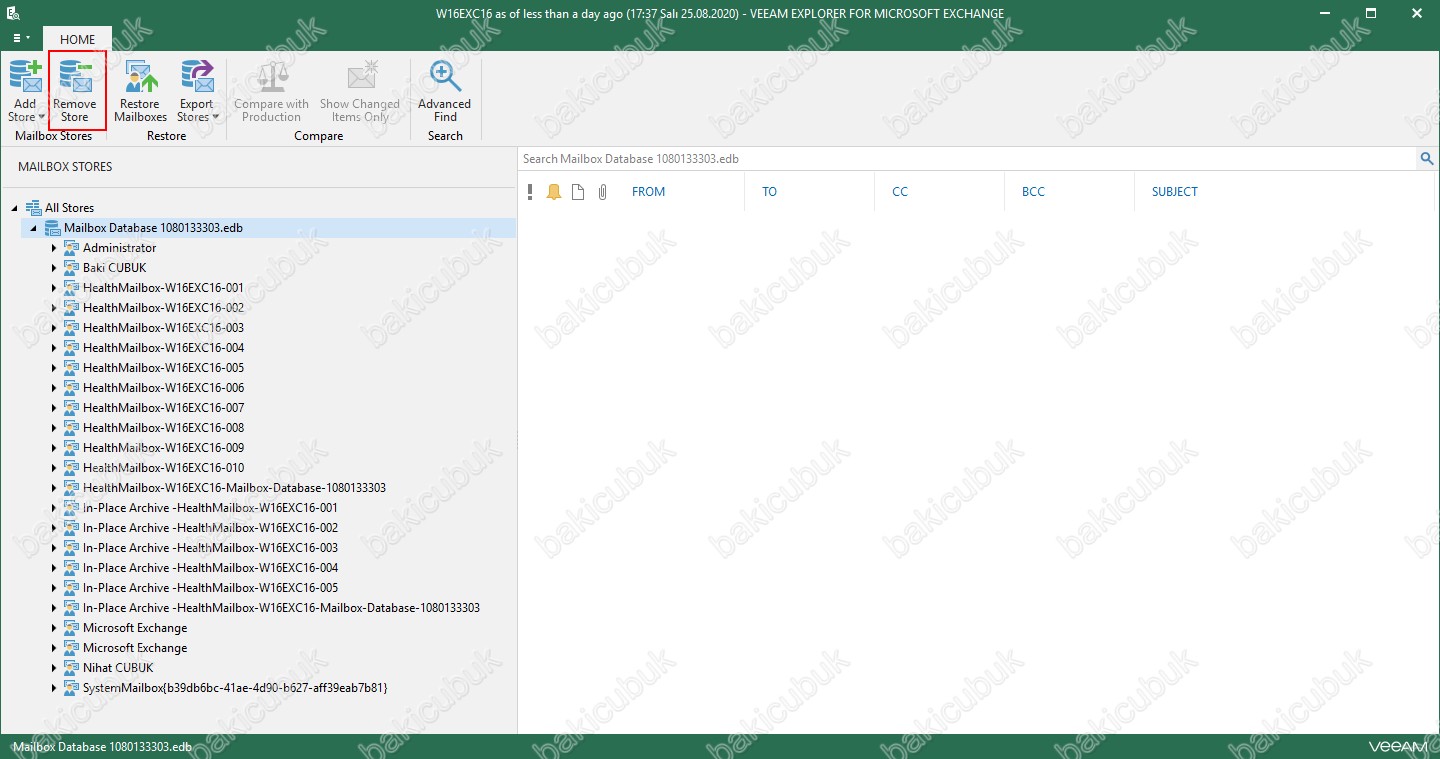Viewport: 1440px width, 759px height.
Task: Select the HealthMailbox-W16EXC16-007 mailbox
Action: (163, 408)
